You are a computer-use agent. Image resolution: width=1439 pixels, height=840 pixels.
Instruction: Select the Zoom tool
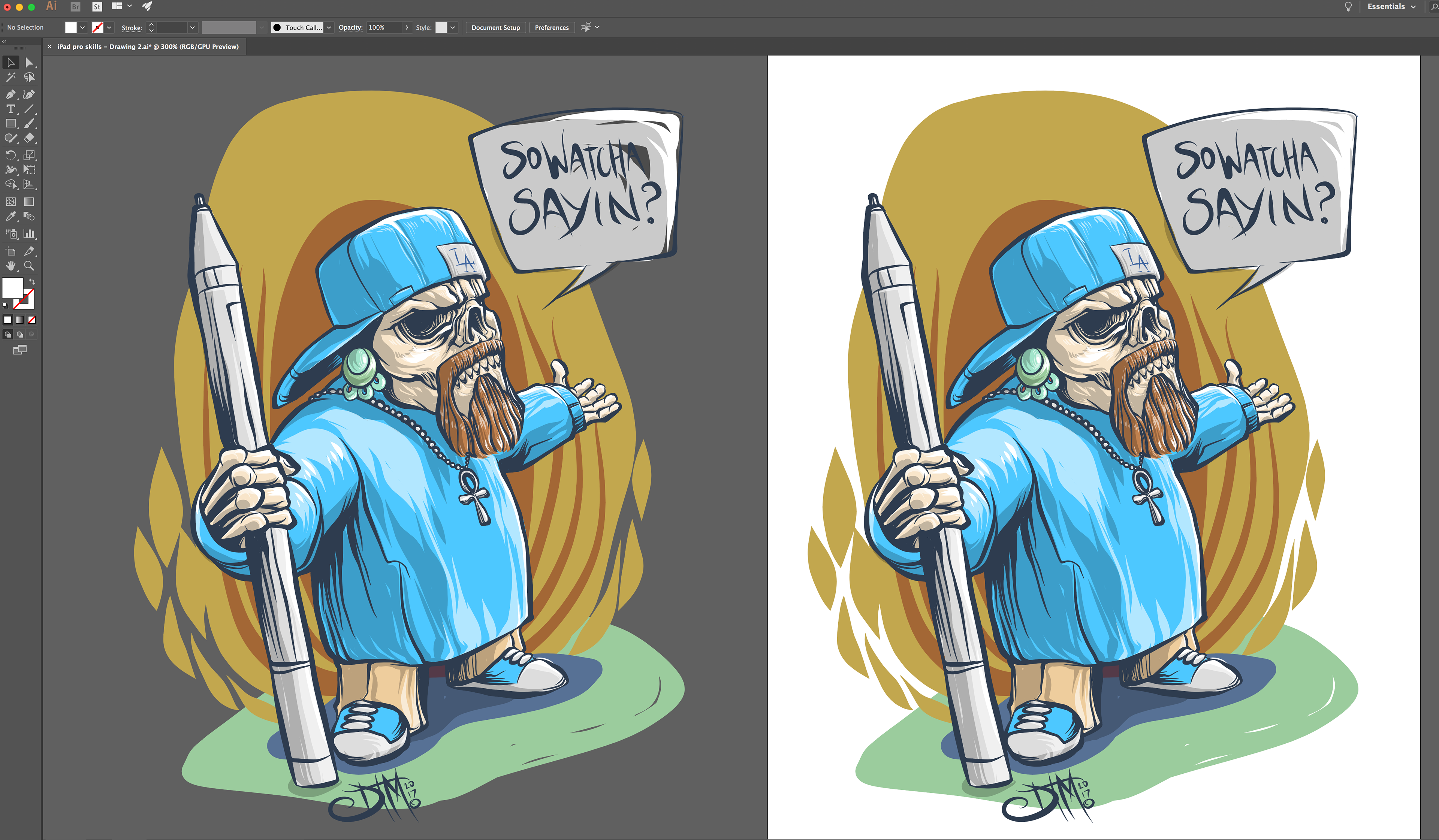coord(29,266)
